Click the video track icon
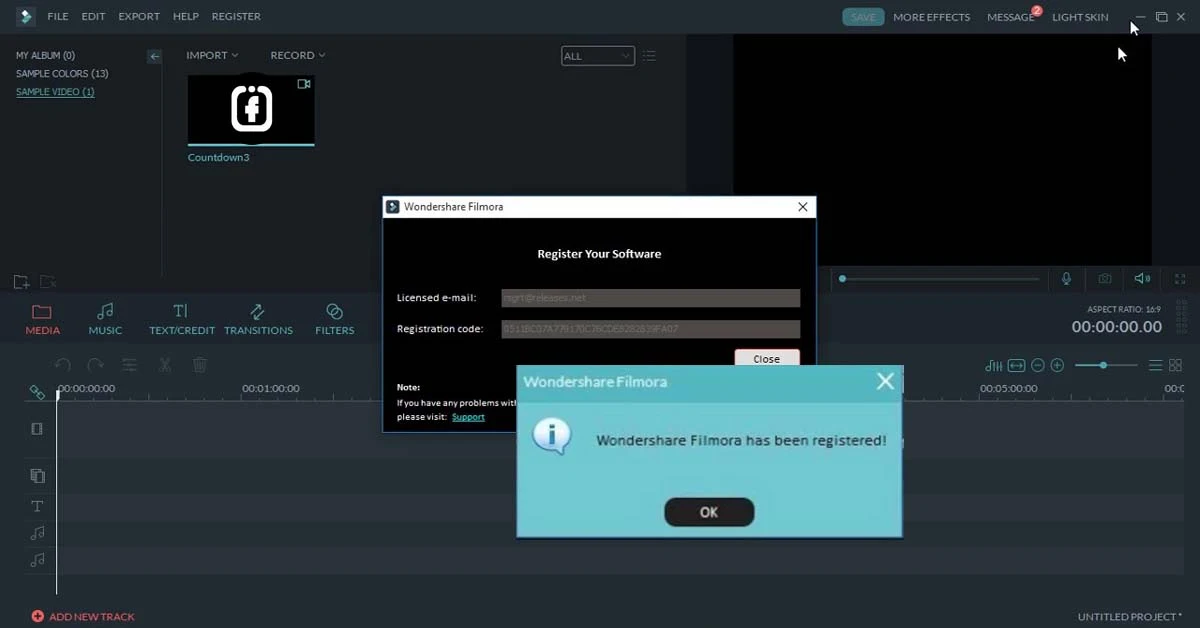Image resolution: width=1200 pixels, height=628 pixels. click(37, 429)
